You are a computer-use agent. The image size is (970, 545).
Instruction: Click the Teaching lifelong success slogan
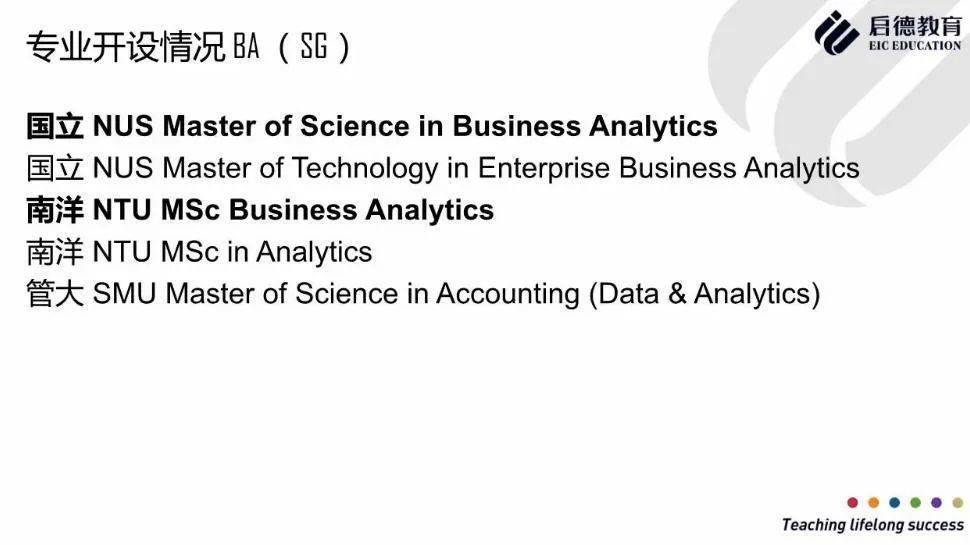(872, 525)
